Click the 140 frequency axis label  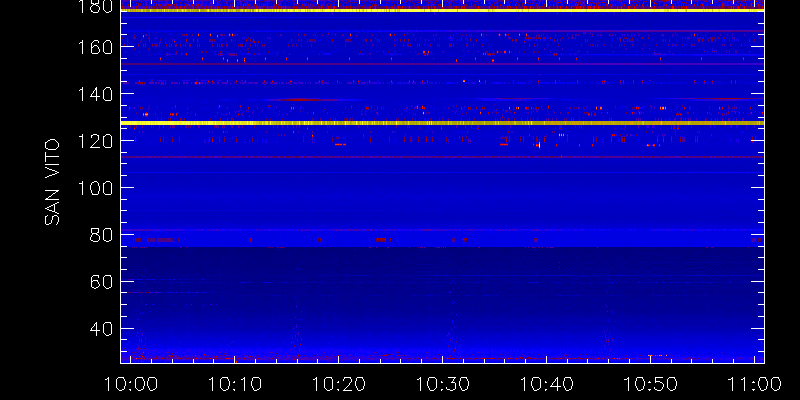tap(95, 94)
